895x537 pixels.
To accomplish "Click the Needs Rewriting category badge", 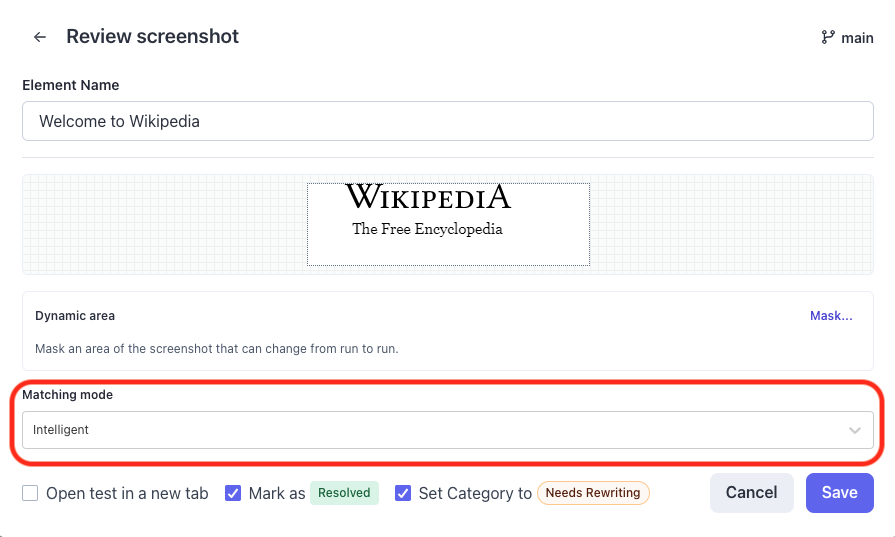I will [593, 493].
